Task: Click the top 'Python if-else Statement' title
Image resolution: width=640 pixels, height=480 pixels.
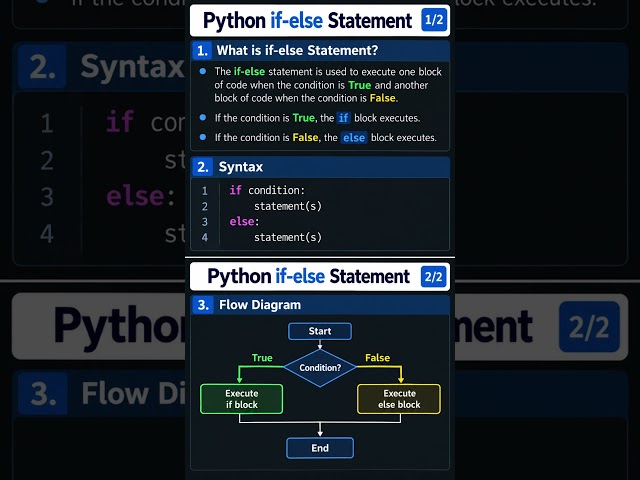Action: [307, 20]
